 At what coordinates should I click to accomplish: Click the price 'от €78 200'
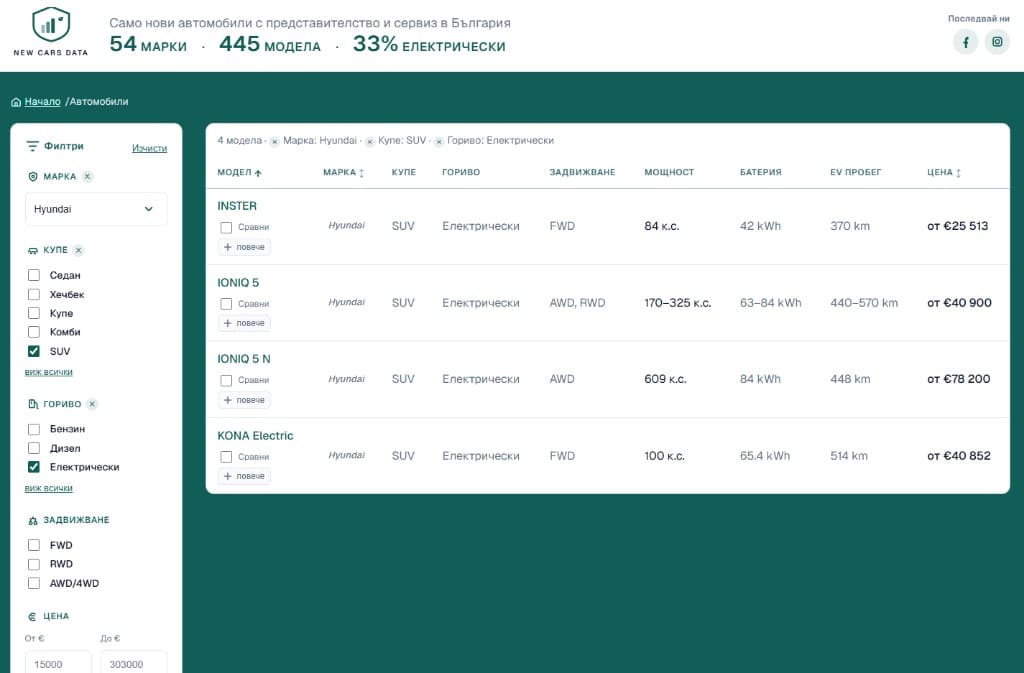click(959, 379)
